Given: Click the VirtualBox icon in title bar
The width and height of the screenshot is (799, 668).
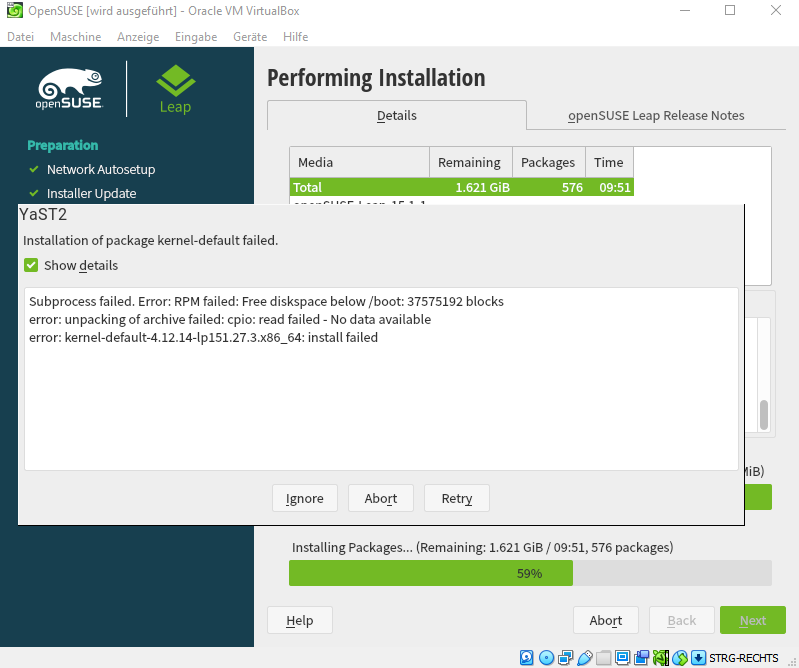Looking at the screenshot, I should 14,10.
